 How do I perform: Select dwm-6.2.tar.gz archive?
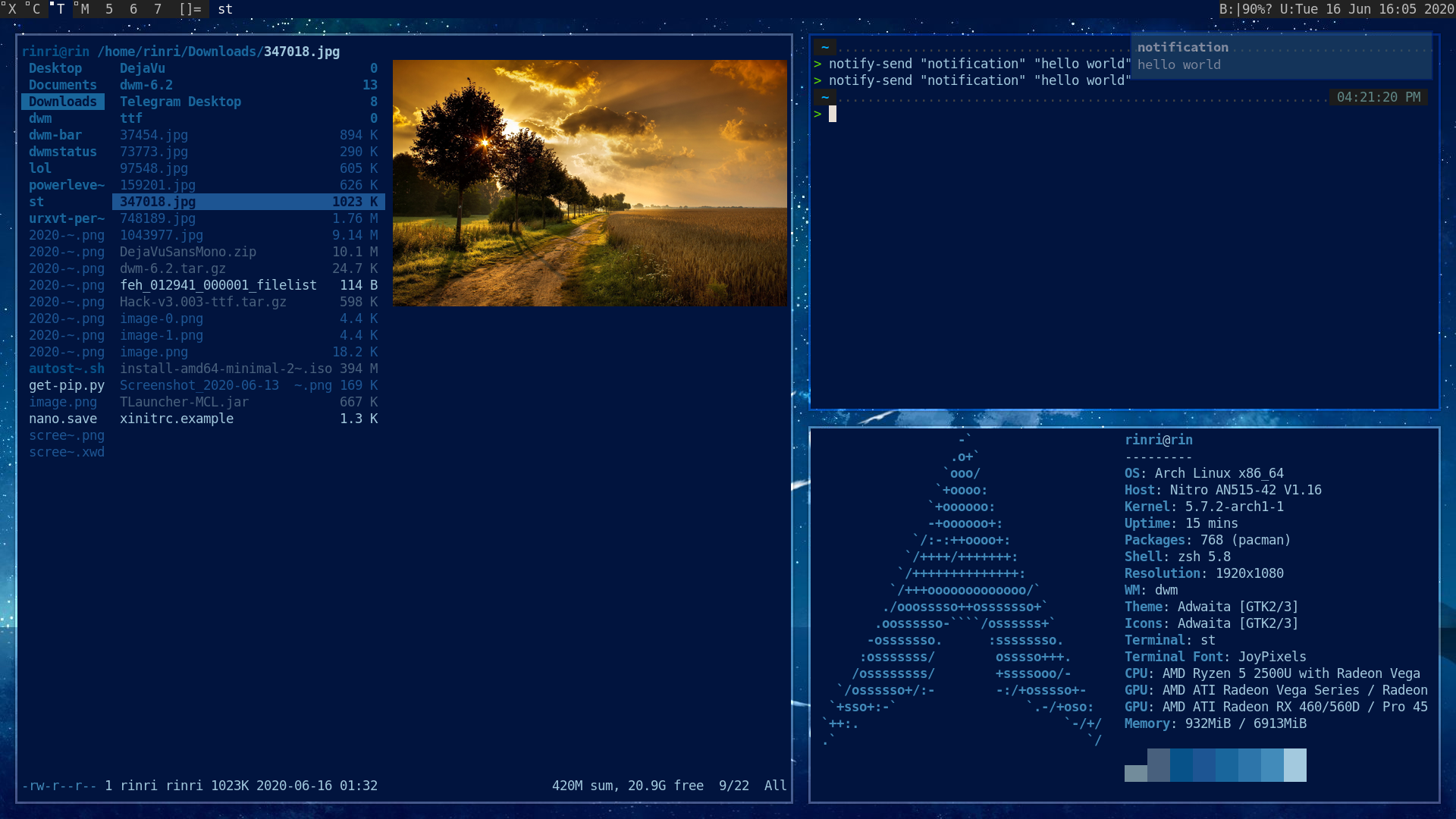249,268
